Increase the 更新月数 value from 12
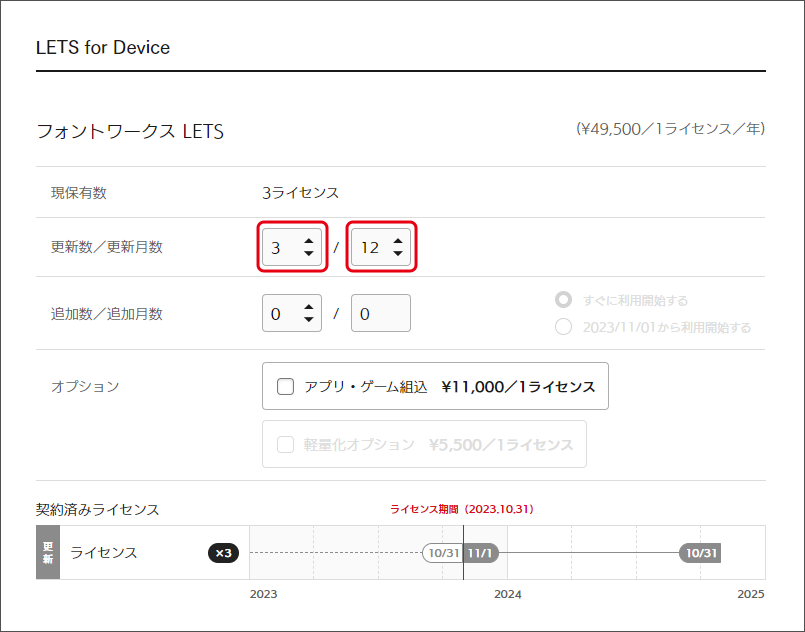Screen dimensions: 805x632 [x=399, y=241]
